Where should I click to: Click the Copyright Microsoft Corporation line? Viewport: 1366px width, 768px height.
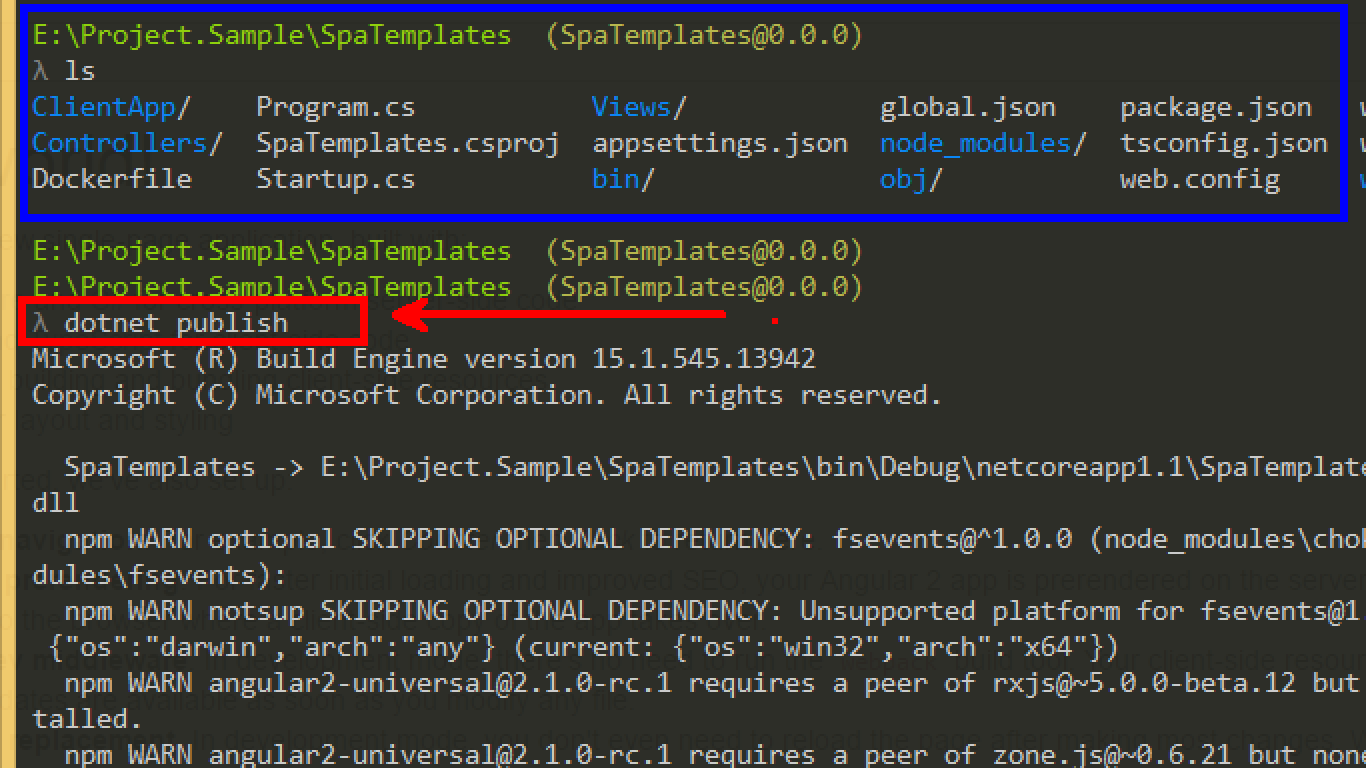(x=487, y=395)
